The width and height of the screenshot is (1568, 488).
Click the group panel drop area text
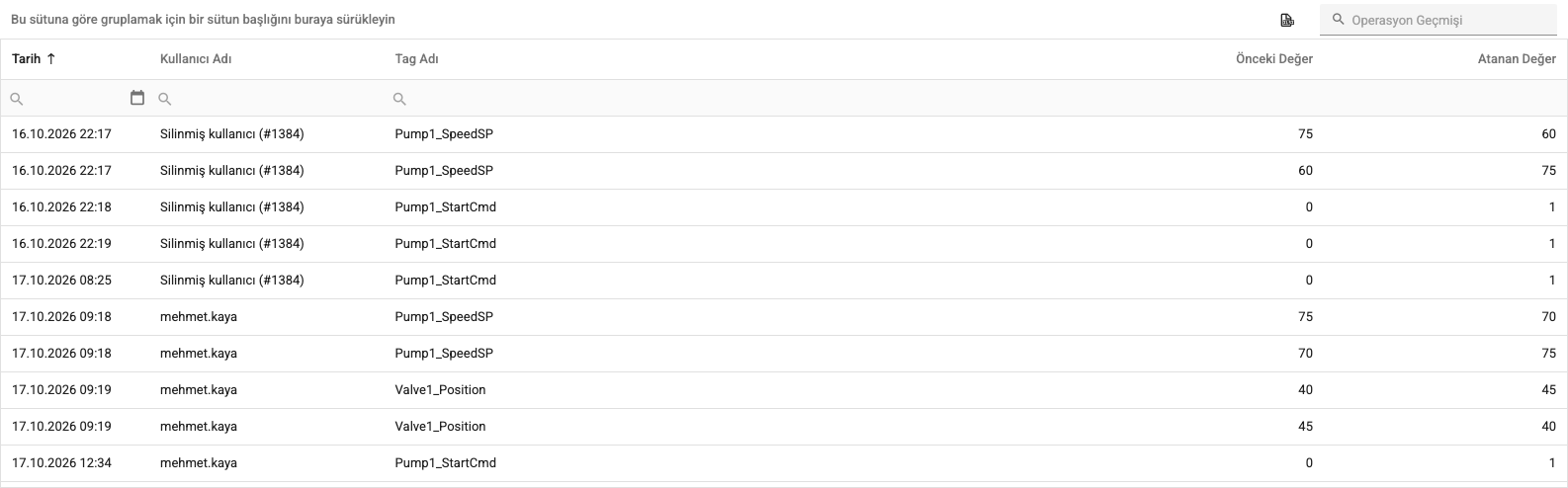coord(203,20)
